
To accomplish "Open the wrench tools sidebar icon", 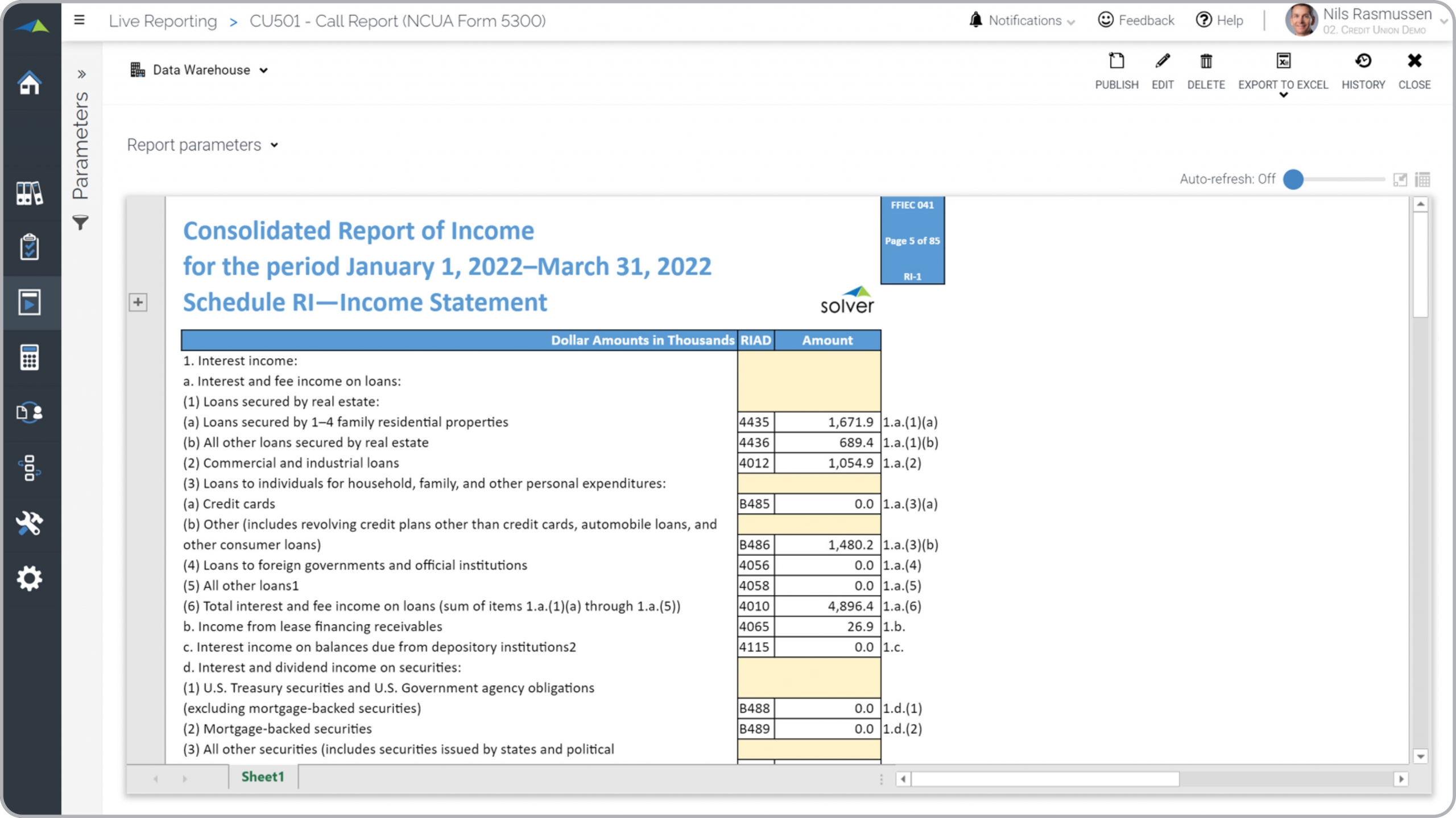I will [x=30, y=523].
